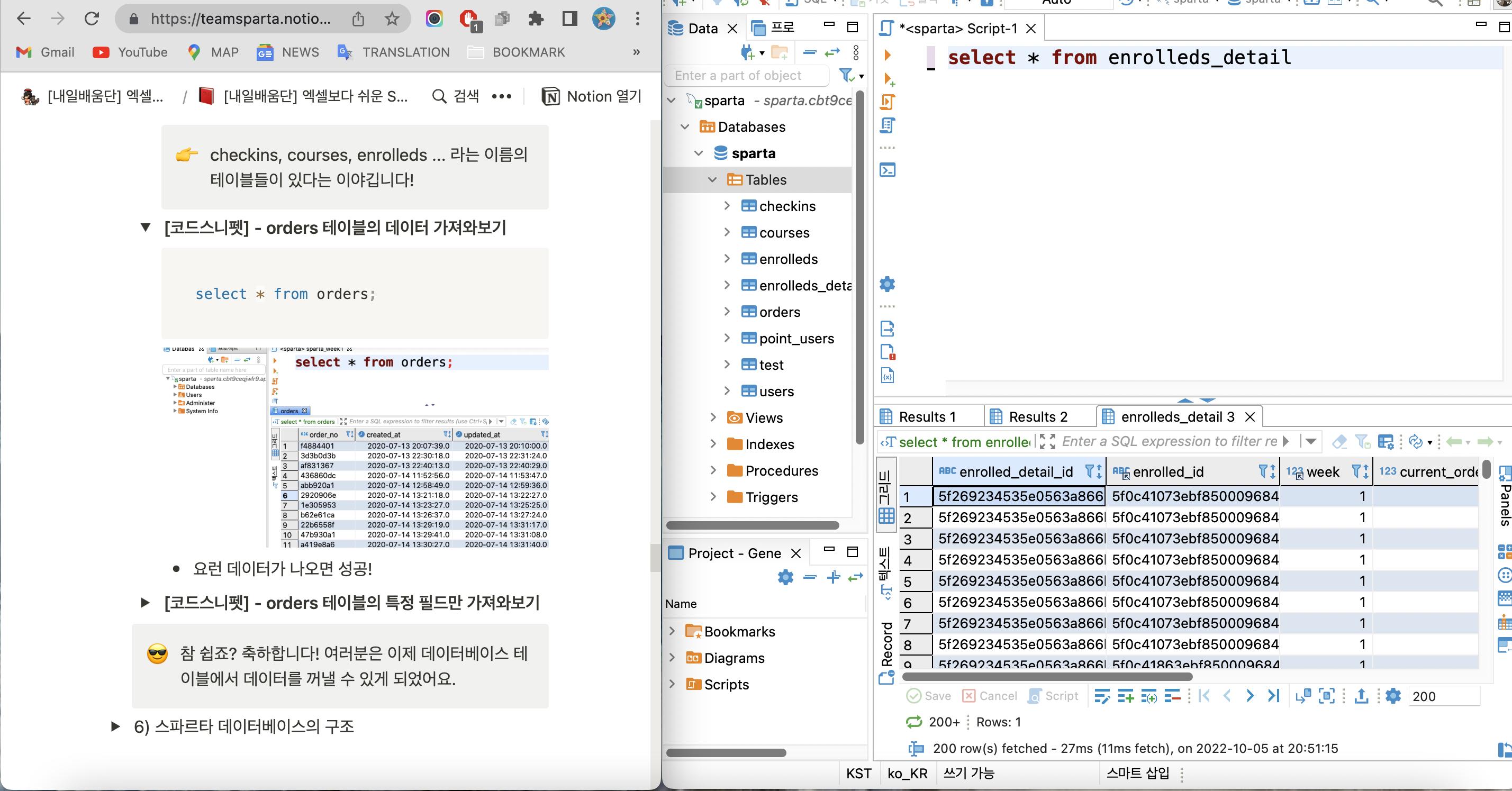
Task: Click the new connection plug icon
Action: (748, 53)
